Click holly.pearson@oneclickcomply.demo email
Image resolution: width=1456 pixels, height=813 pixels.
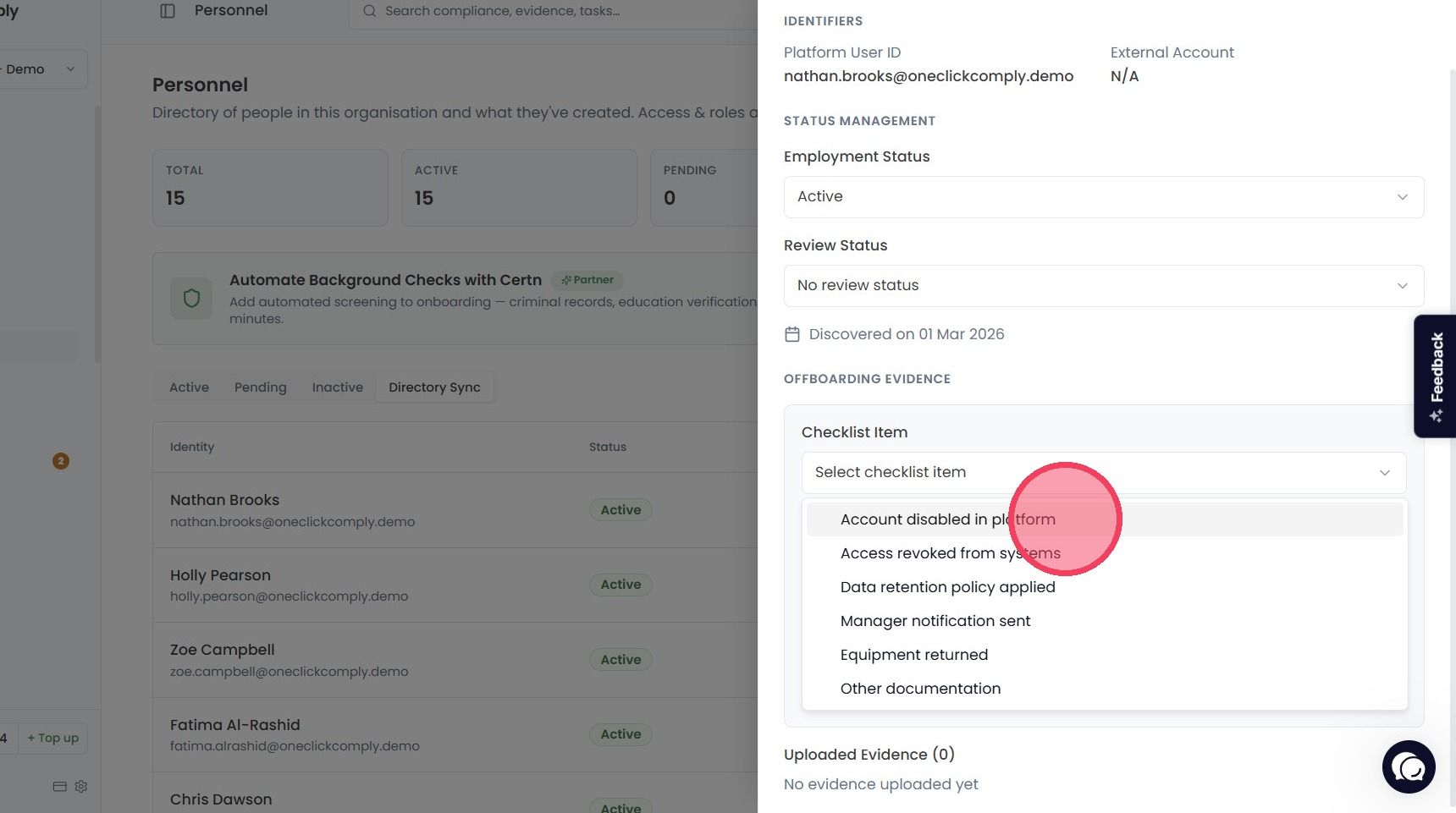coord(290,596)
